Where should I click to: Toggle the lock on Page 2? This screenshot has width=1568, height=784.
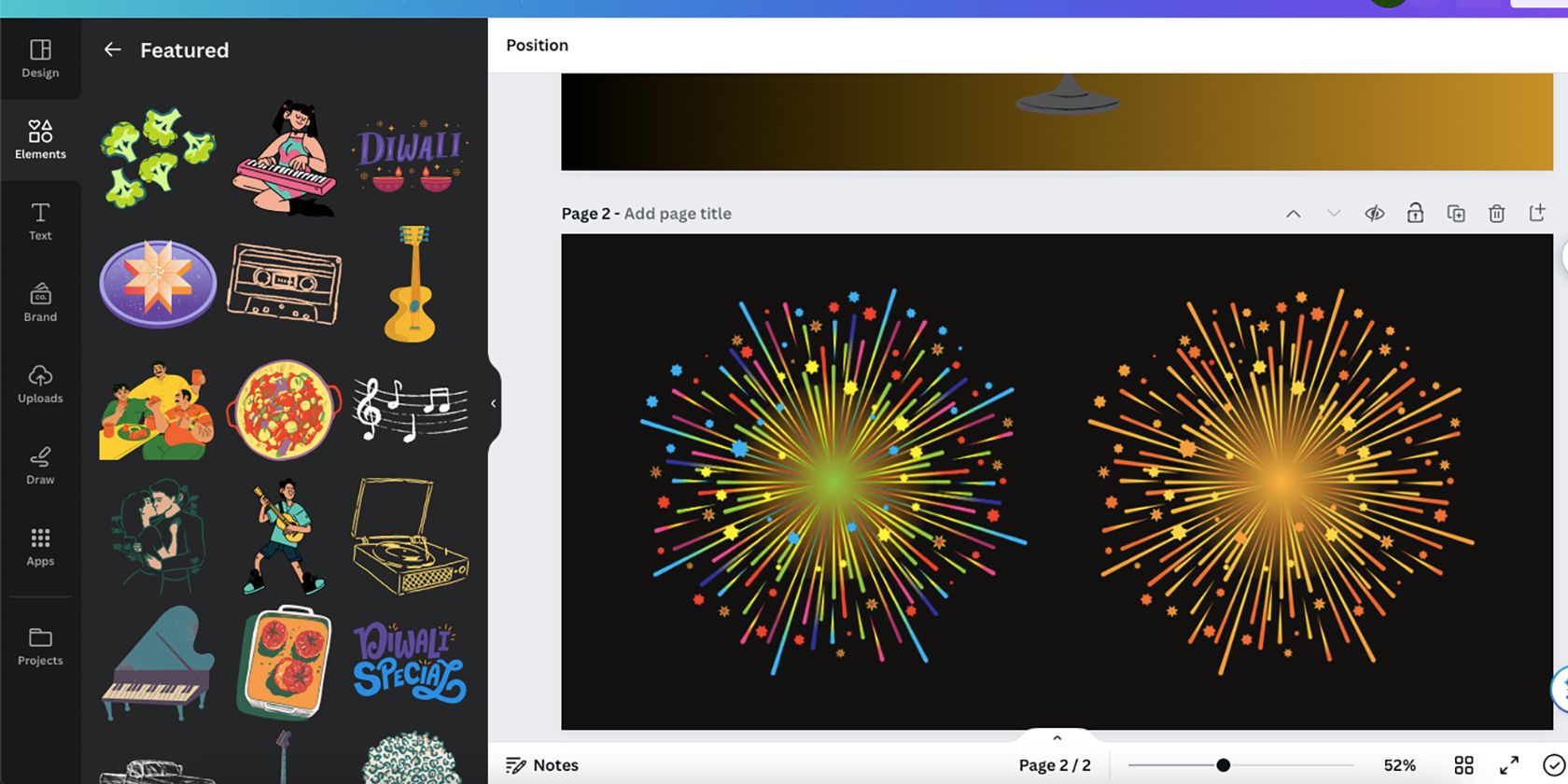[x=1415, y=214]
